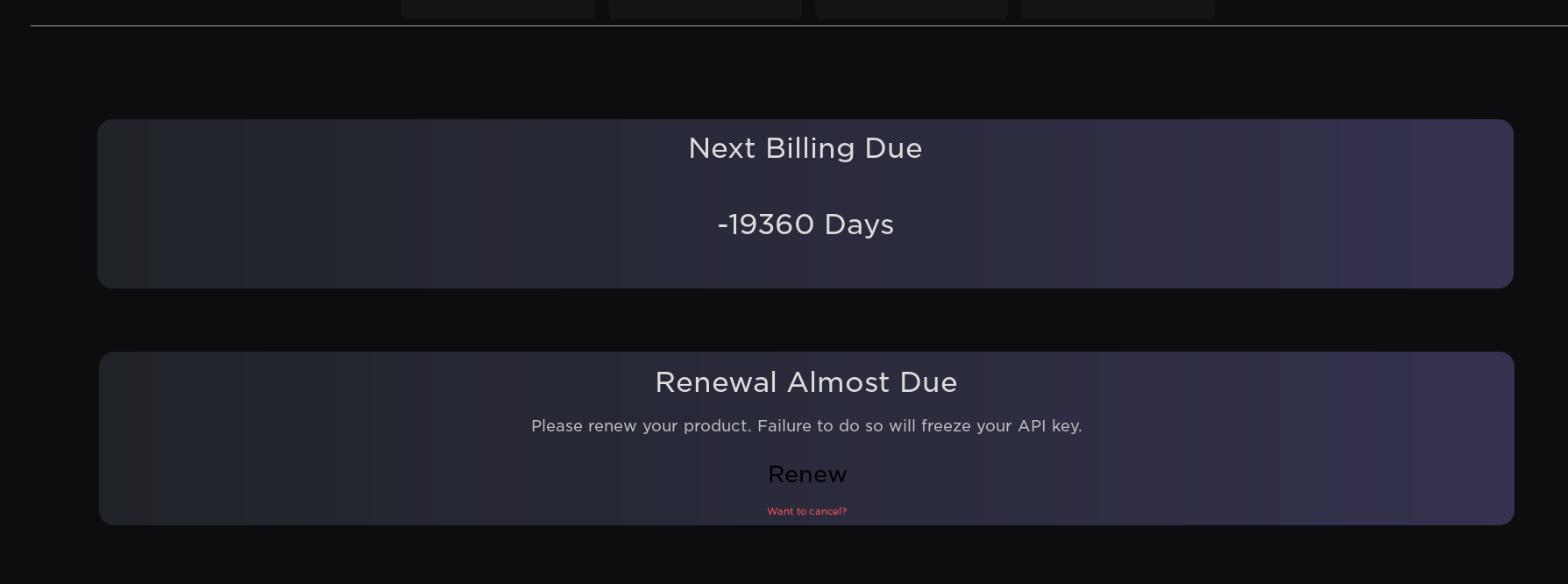Image resolution: width=1568 pixels, height=584 pixels.
Task: Click the third partially visible top card
Action: pos(912,9)
